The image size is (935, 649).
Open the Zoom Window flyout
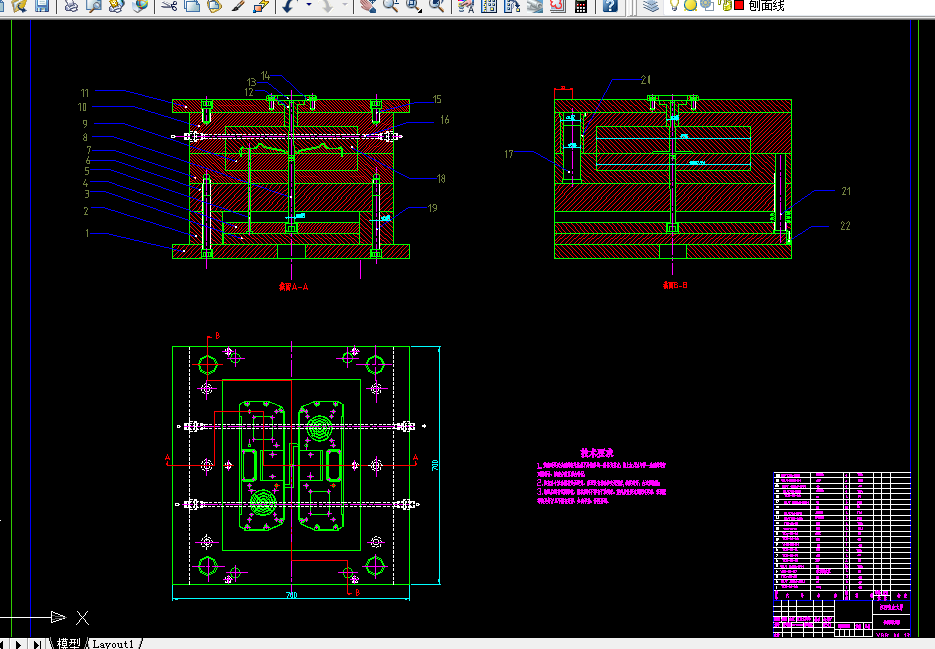[x=414, y=5]
